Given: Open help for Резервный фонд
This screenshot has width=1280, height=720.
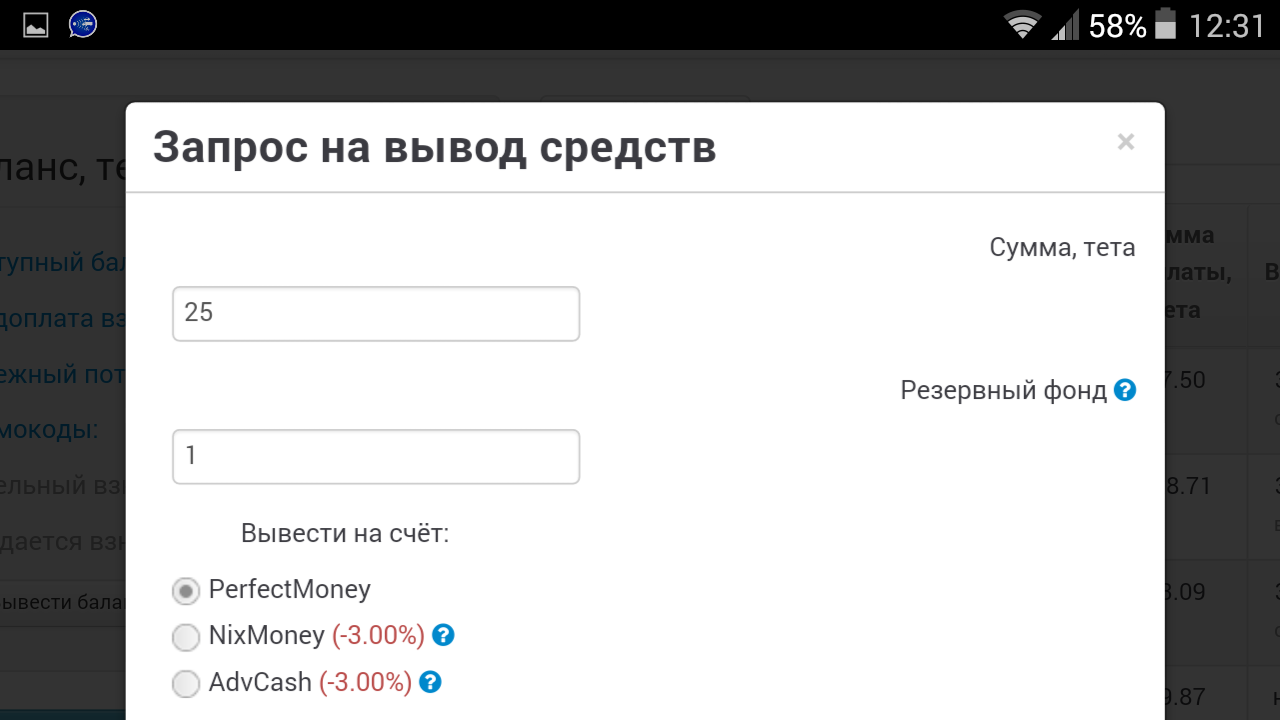Looking at the screenshot, I should click(x=1125, y=390).
